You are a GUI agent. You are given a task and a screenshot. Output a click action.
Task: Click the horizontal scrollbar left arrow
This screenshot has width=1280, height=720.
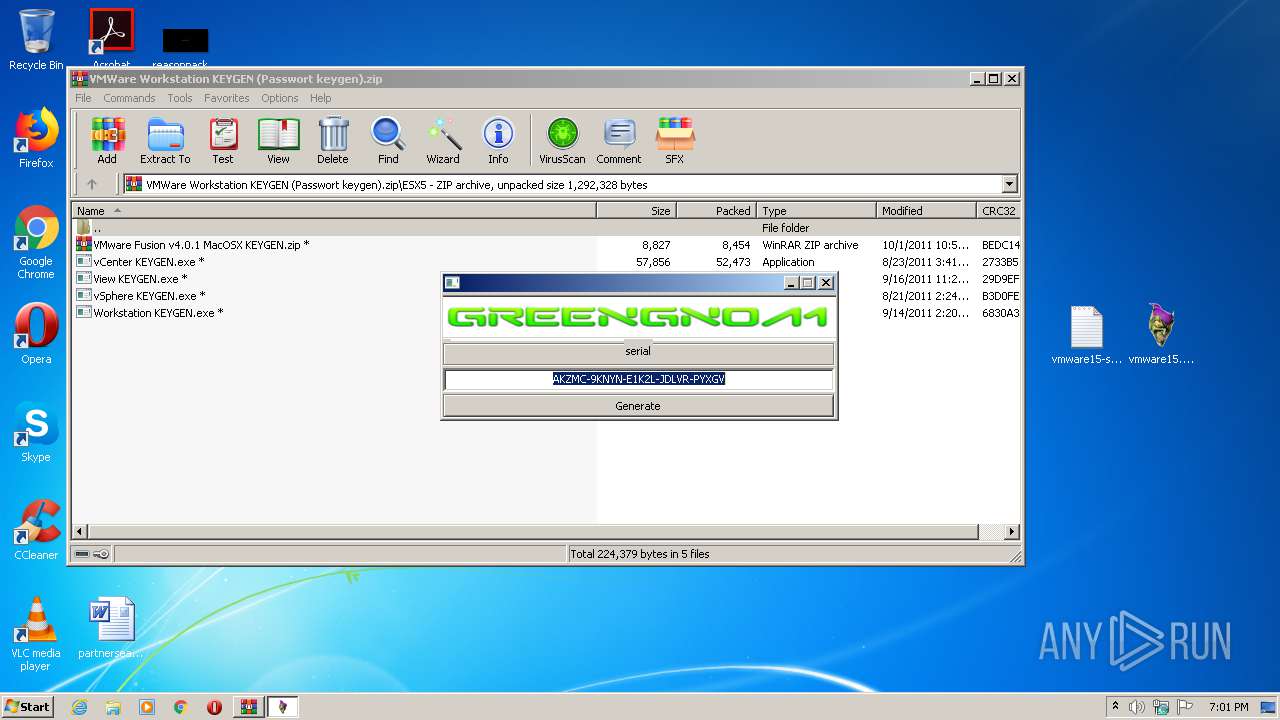pos(81,532)
